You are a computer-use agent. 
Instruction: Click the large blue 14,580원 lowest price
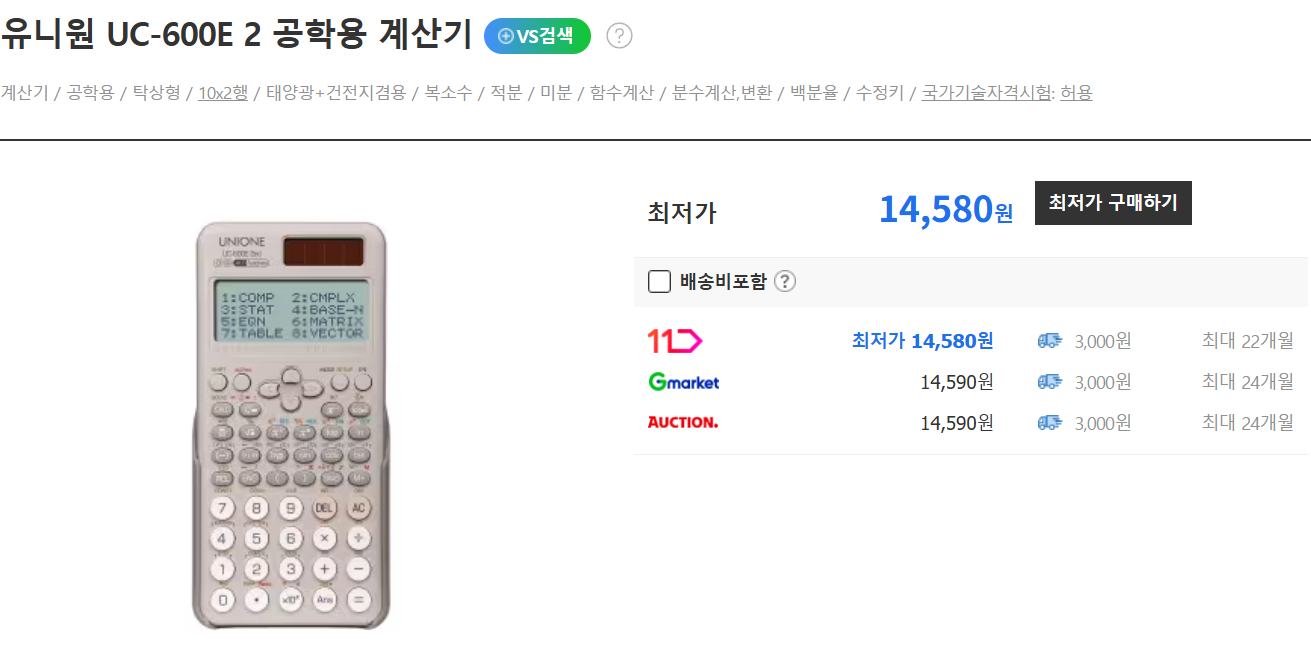click(945, 209)
